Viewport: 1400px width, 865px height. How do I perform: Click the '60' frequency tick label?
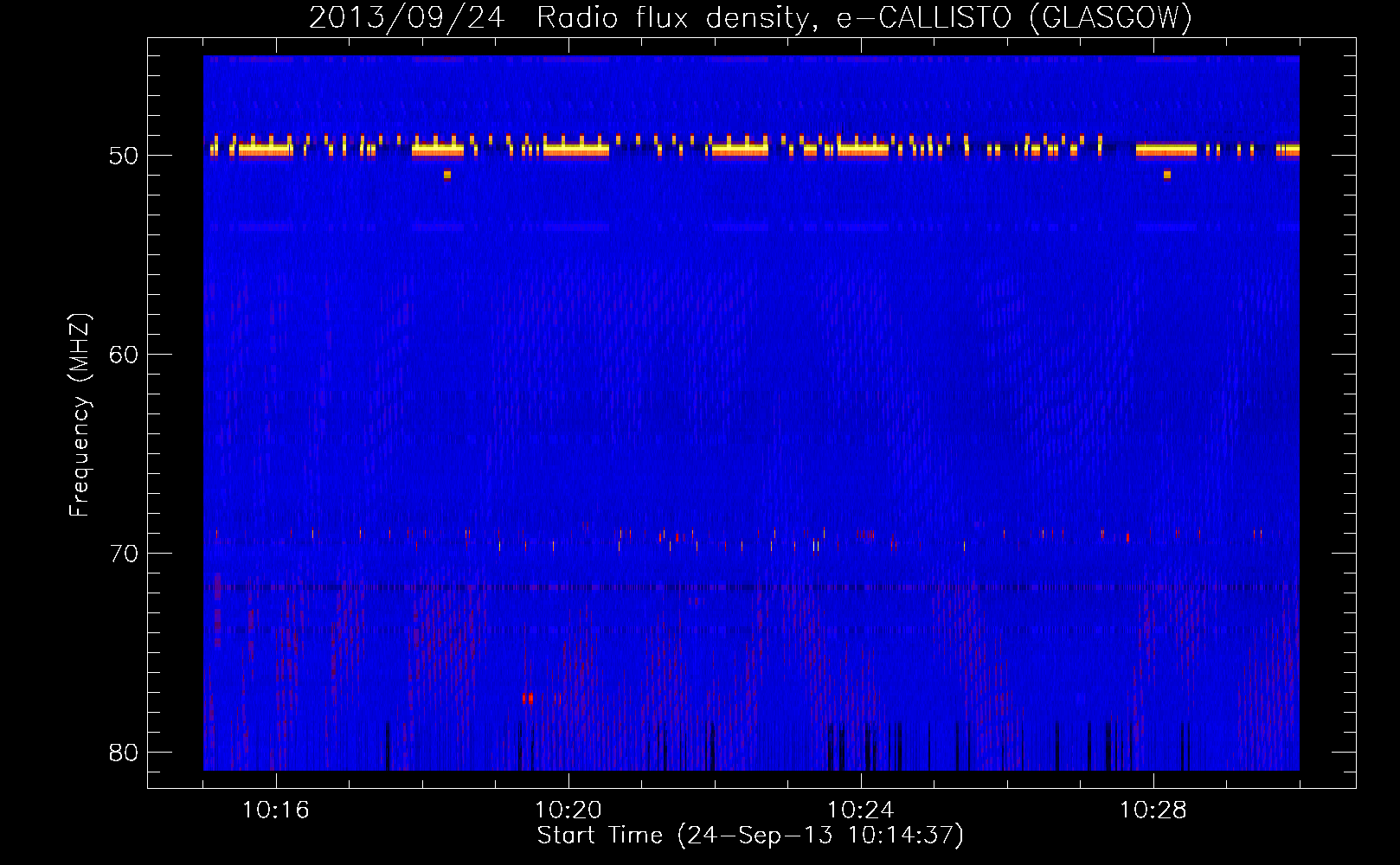click(x=124, y=355)
